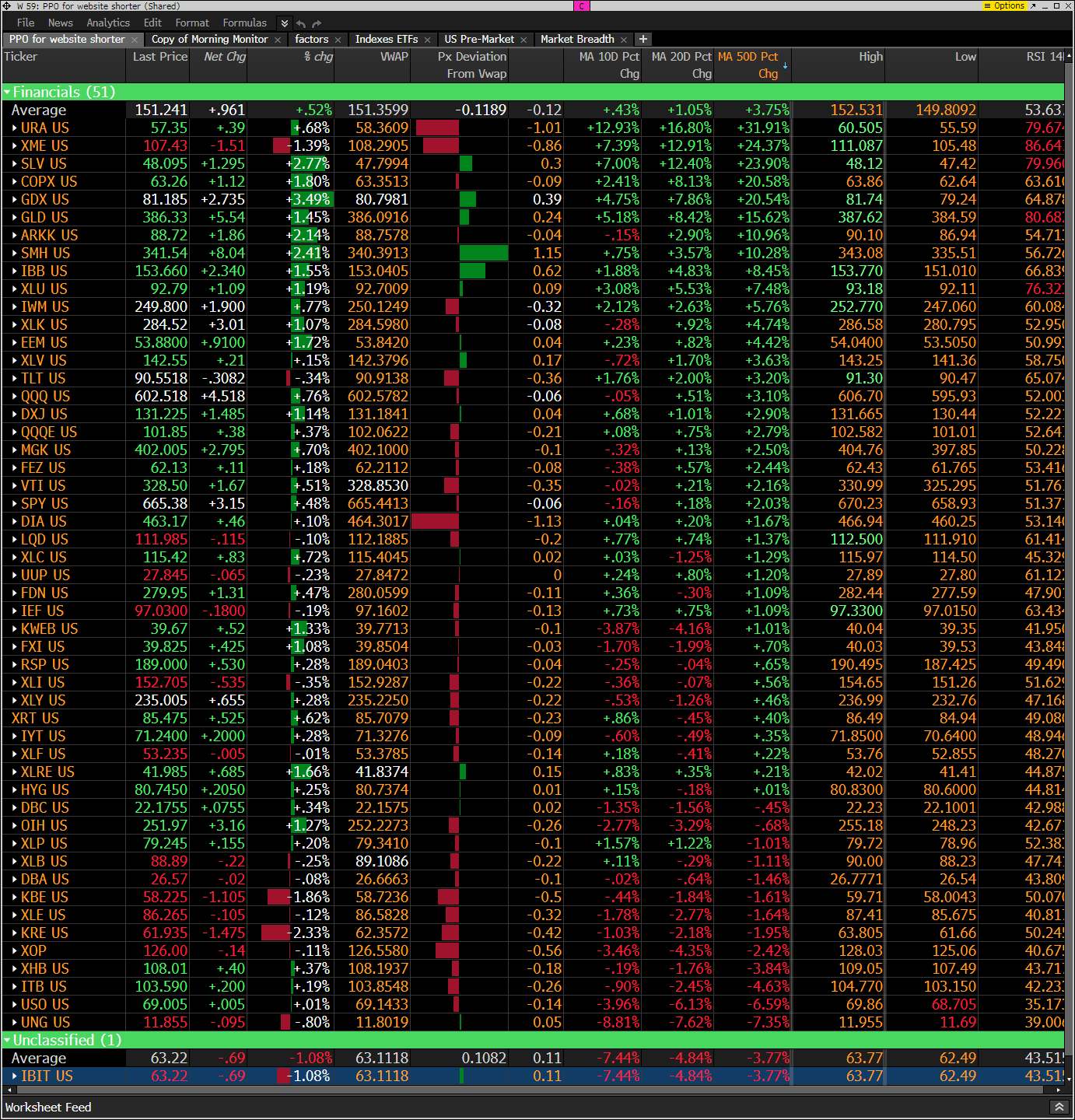Viewport: 1075px width, 1120px height.
Task: Close the factors tab
Action: click(x=338, y=40)
